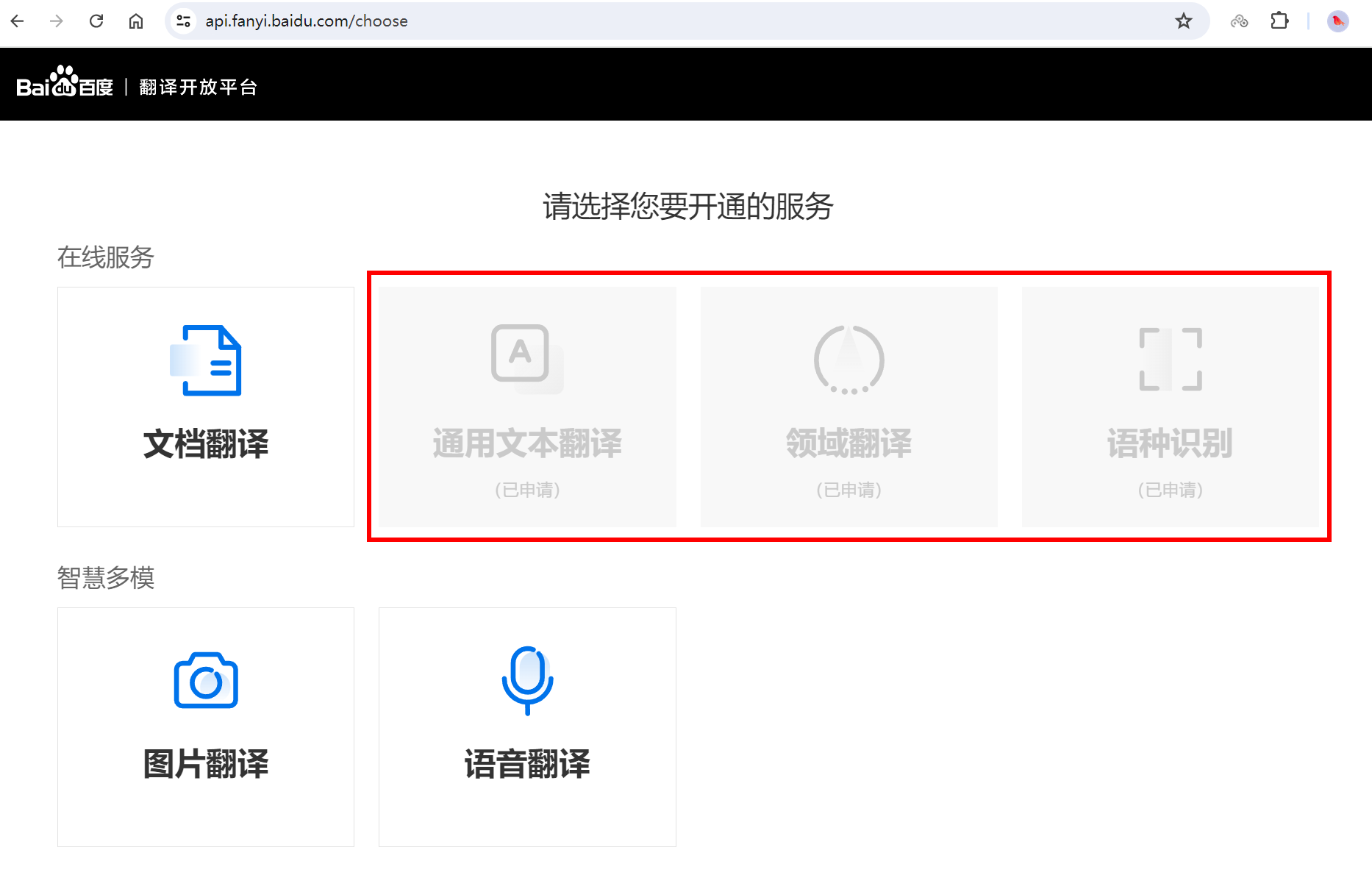Open the Extensions puzzle icon

tap(1279, 21)
